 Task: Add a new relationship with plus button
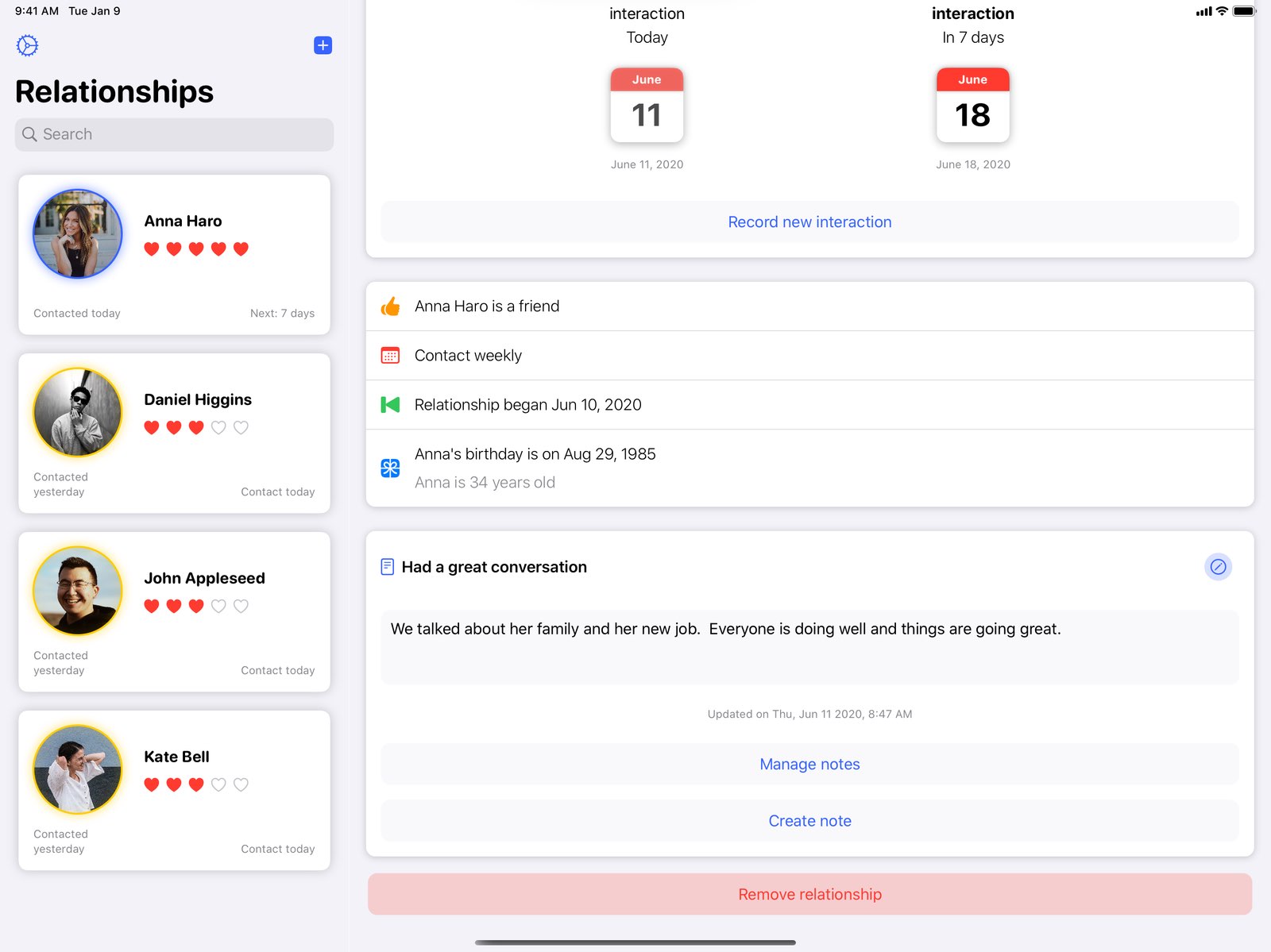tap(323, 45)
